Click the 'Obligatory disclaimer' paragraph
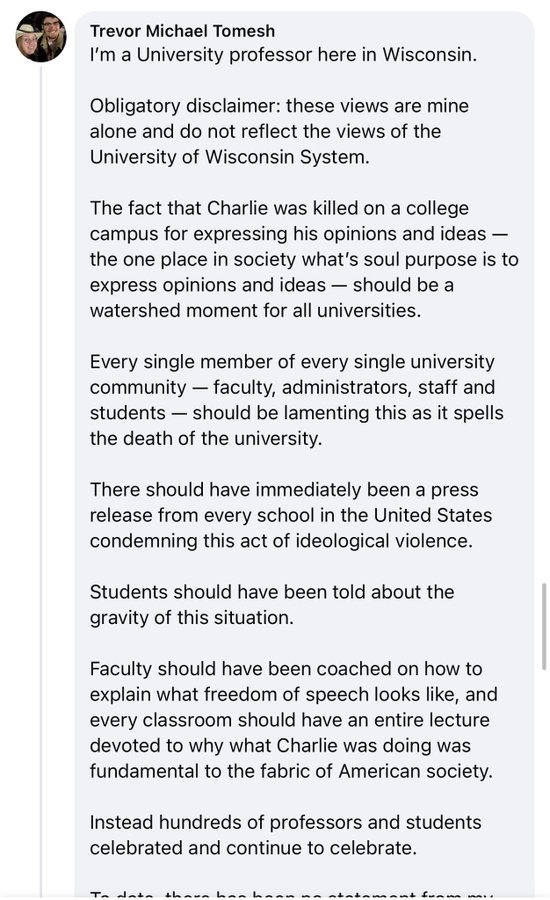 click(x=279, y=131)
